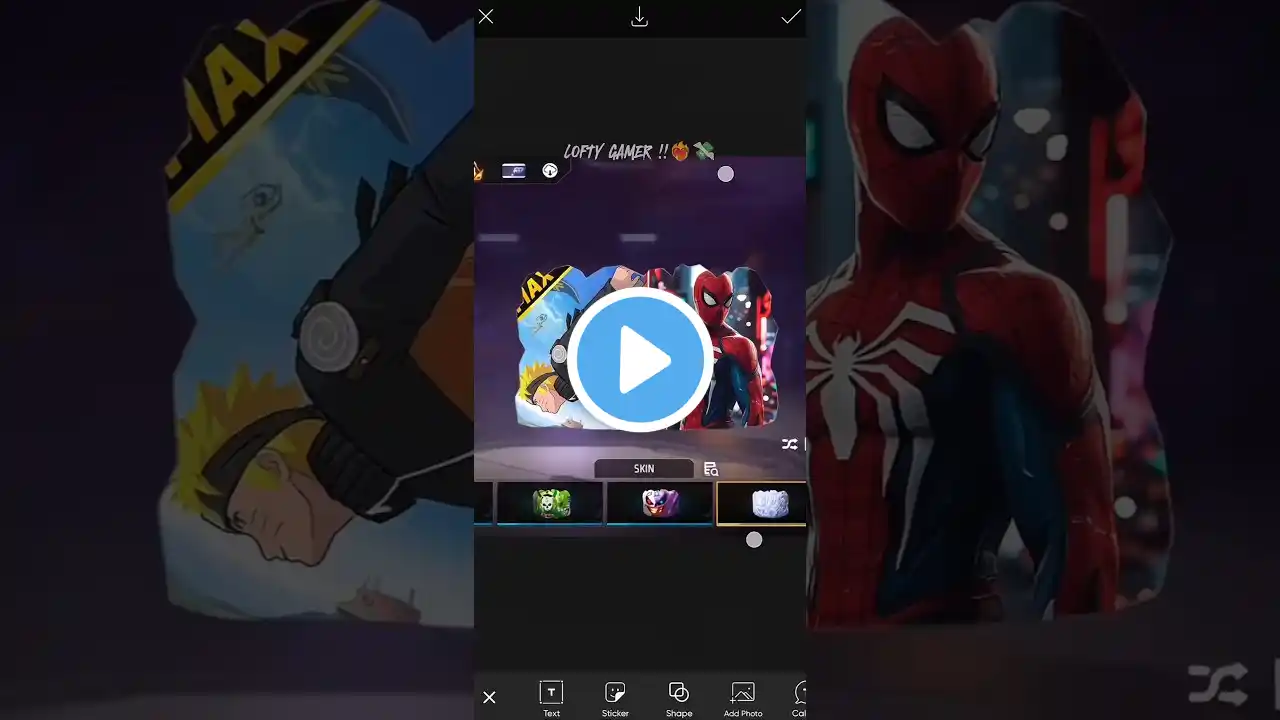1280x720 pixels.
Task: Tap the purple card icon in top strip
Action: coord(514,171)
